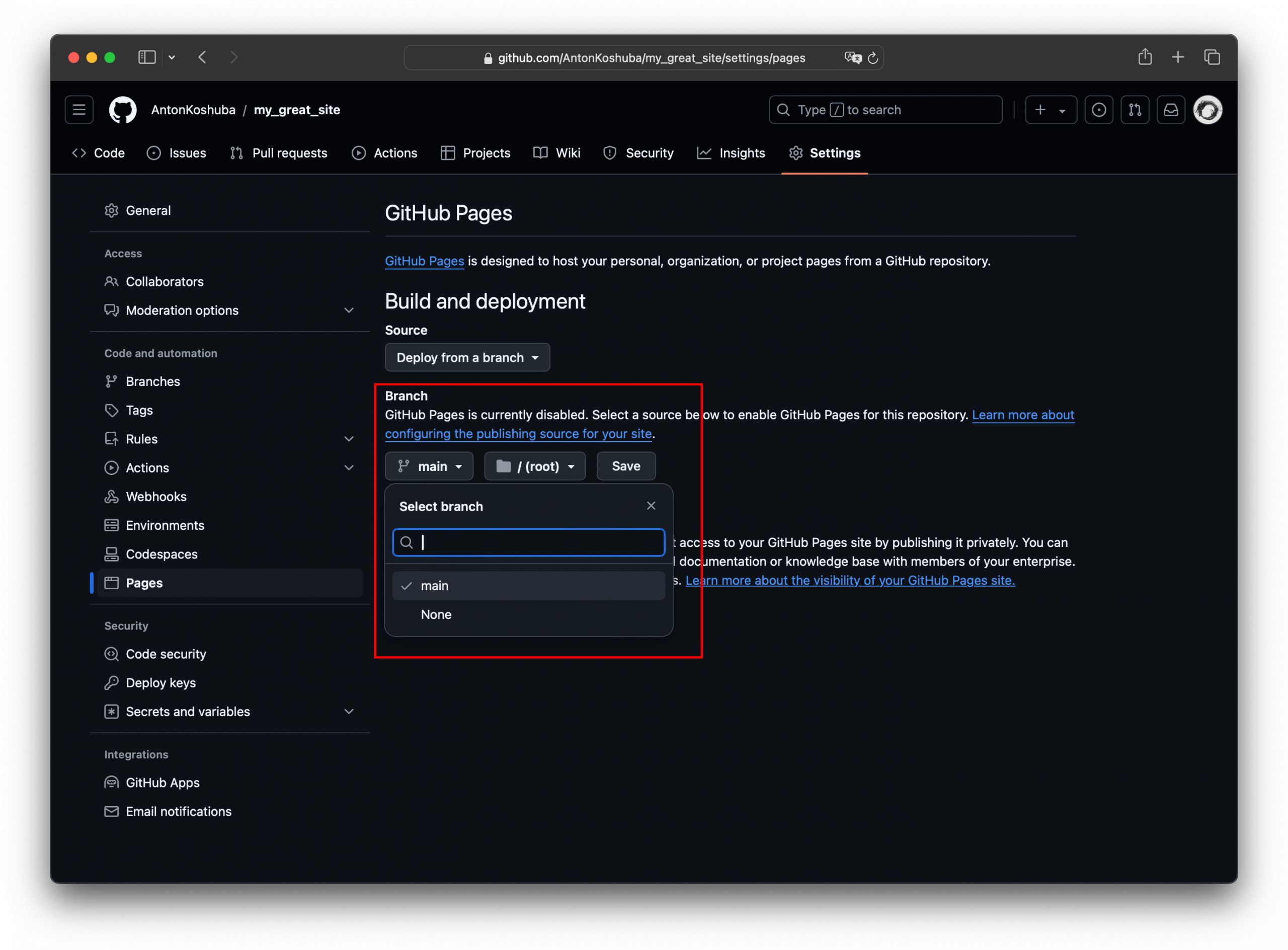Open Collaborators in sidebar
The image size is (1288, 950).
(x=229, y=281)
